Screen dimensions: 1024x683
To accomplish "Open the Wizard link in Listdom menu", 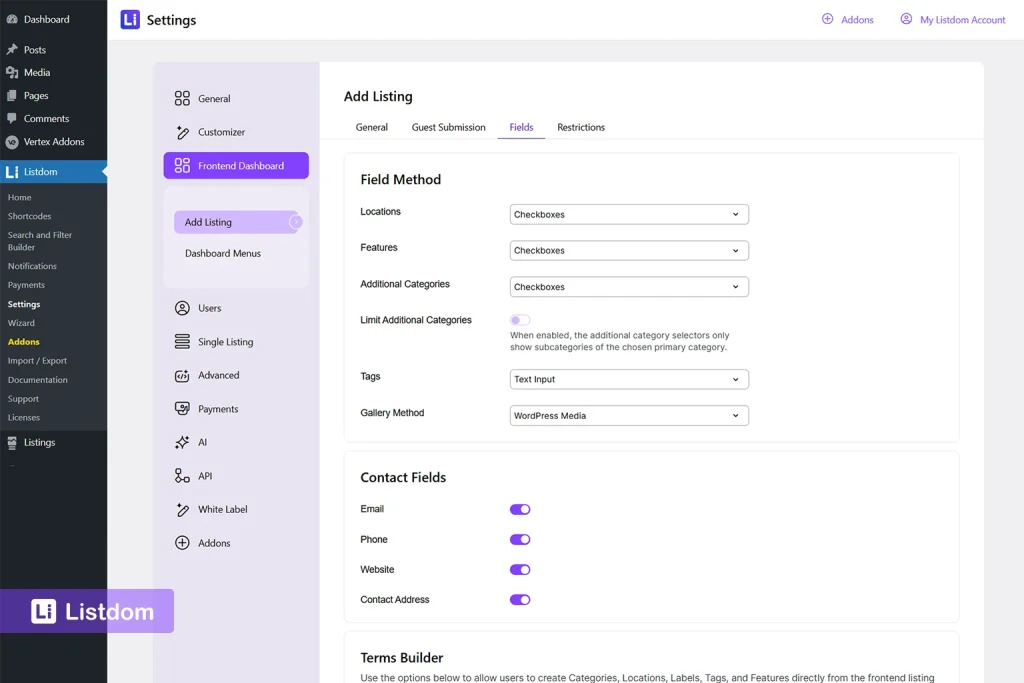I will [21, 323].
